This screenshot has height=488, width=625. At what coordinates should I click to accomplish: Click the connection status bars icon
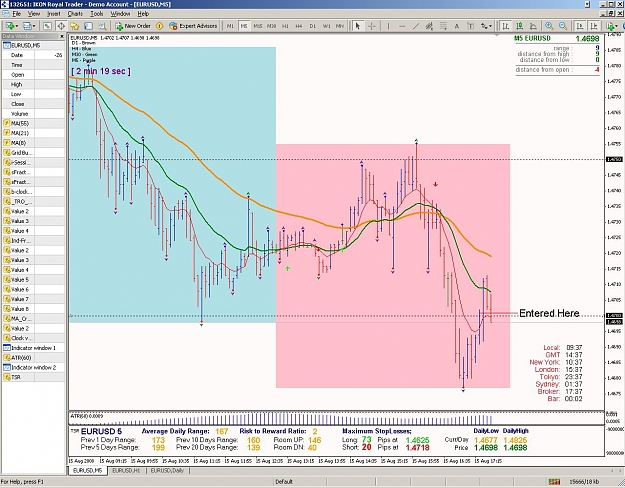554,482
